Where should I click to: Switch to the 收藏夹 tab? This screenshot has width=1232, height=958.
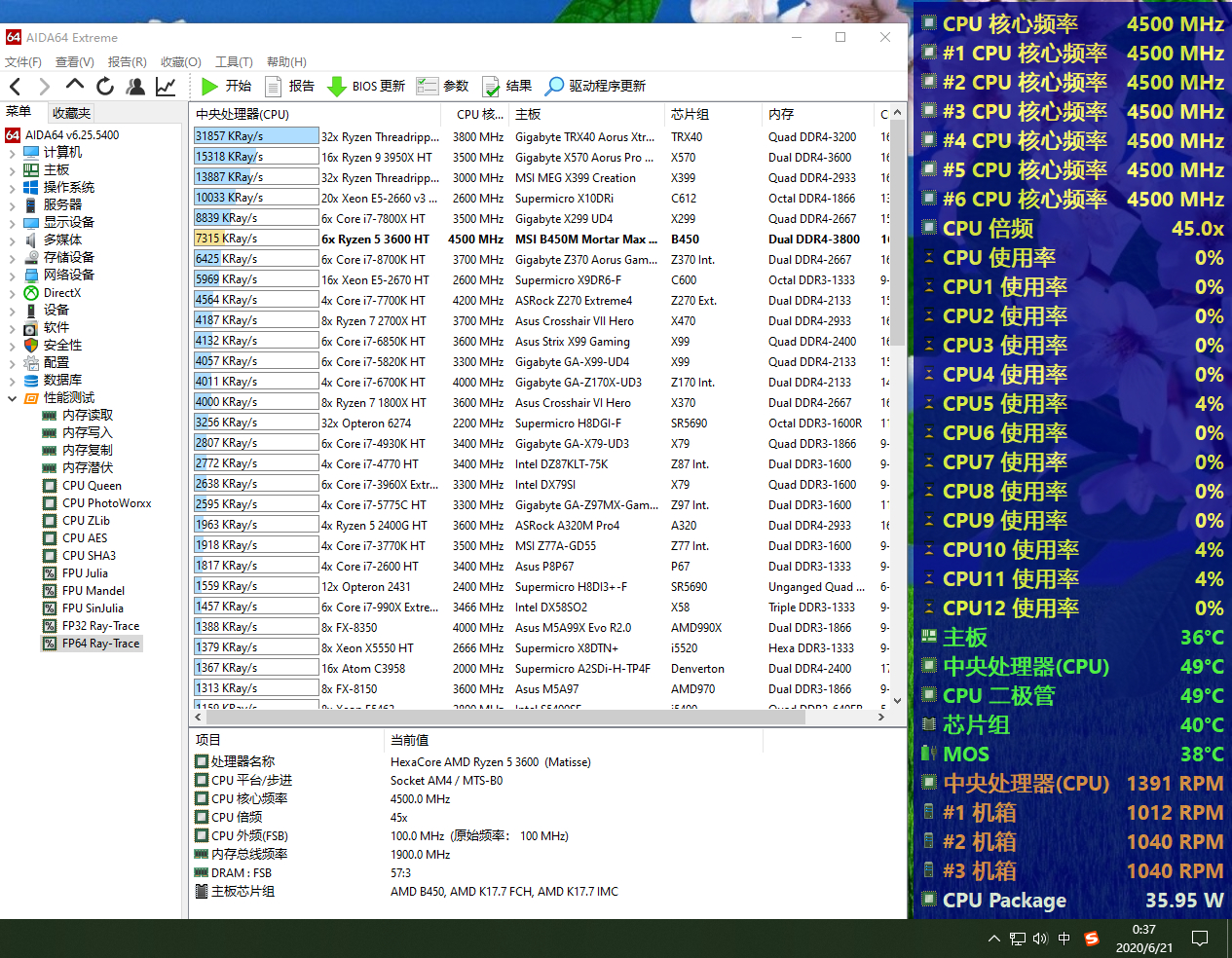pyautogui.click(x=71, y=114)
